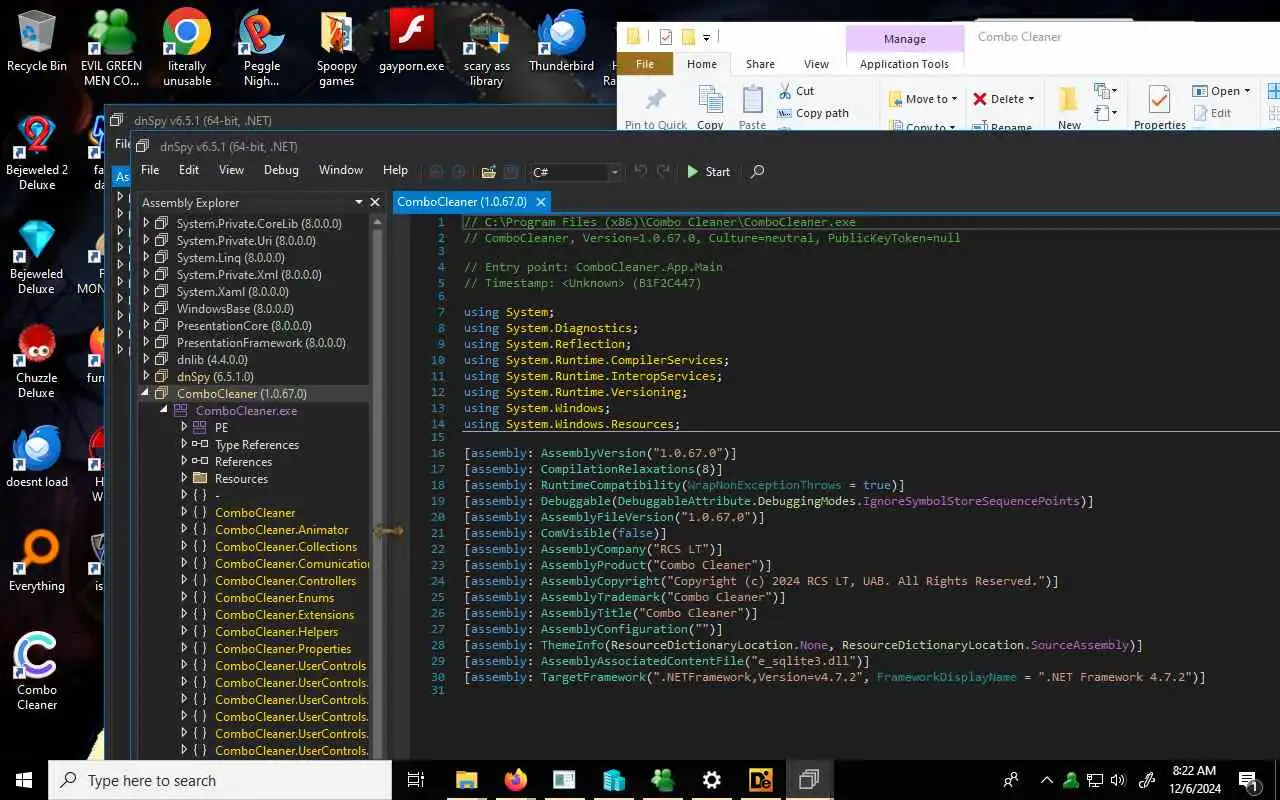Open the C# language dropdown
1280x800 pixels.
tap(577, 172)
